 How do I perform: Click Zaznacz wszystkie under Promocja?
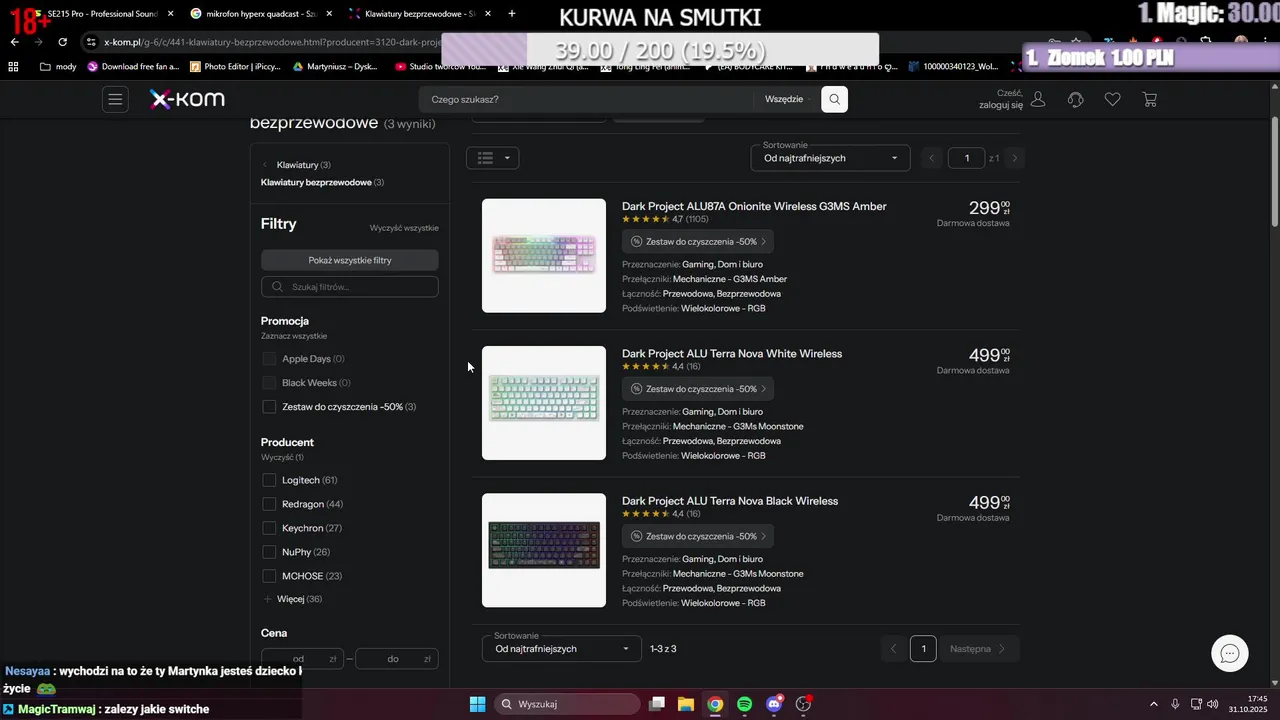click(x=294, y=336)
